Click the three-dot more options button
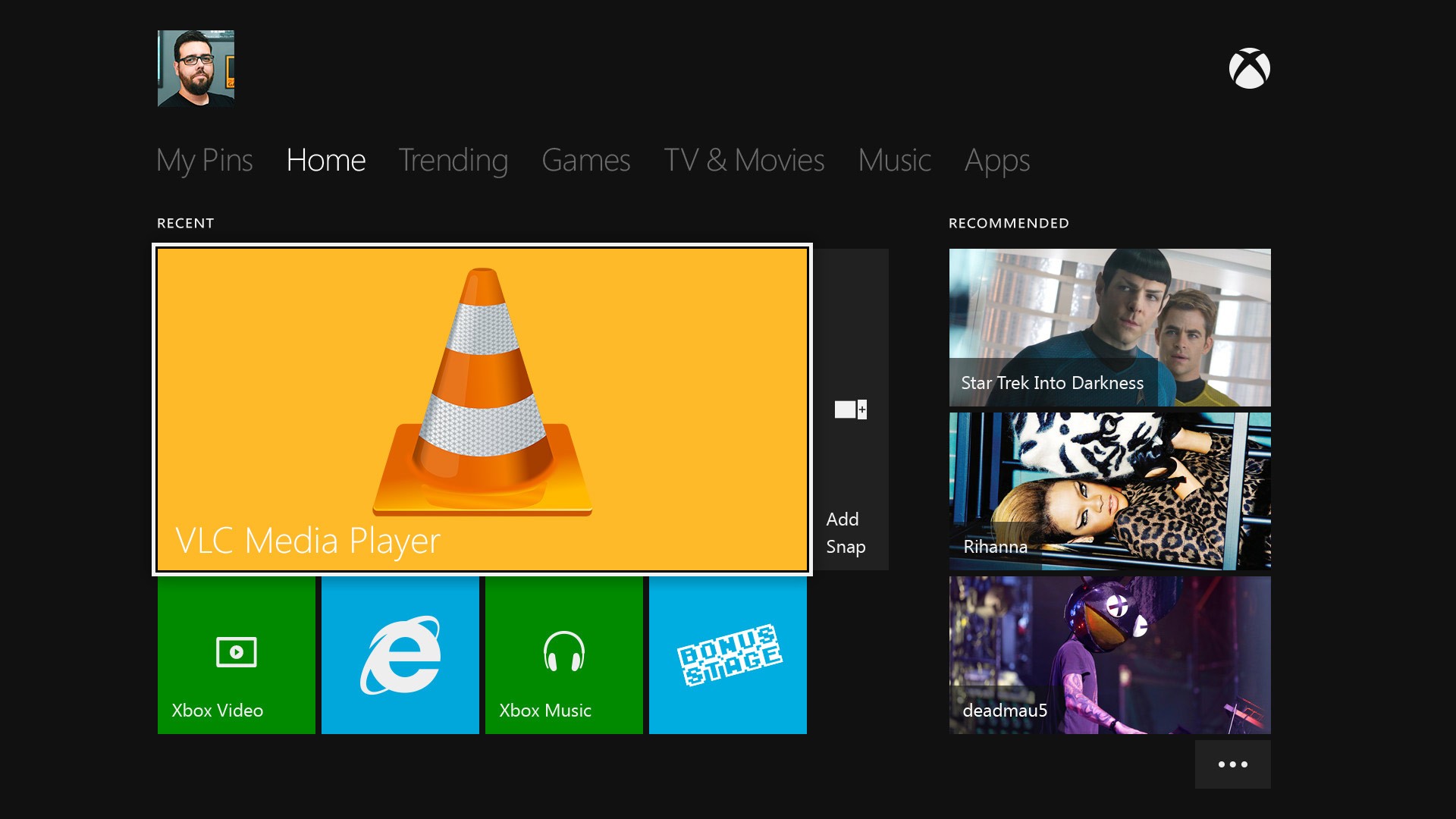1456x819 pixels. (x=1233, y=762)
